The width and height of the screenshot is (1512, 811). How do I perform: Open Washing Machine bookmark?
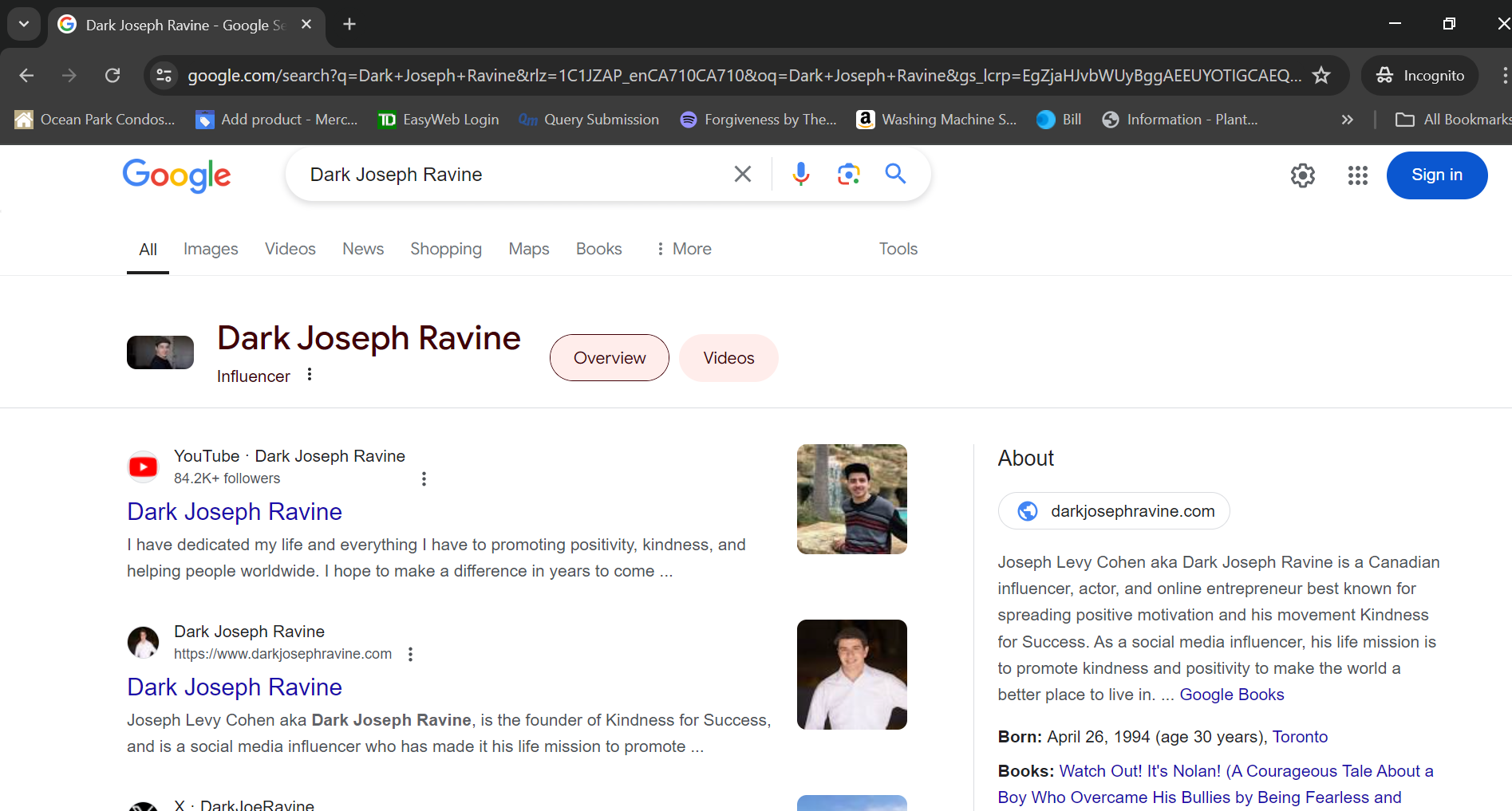click(937, 120)
